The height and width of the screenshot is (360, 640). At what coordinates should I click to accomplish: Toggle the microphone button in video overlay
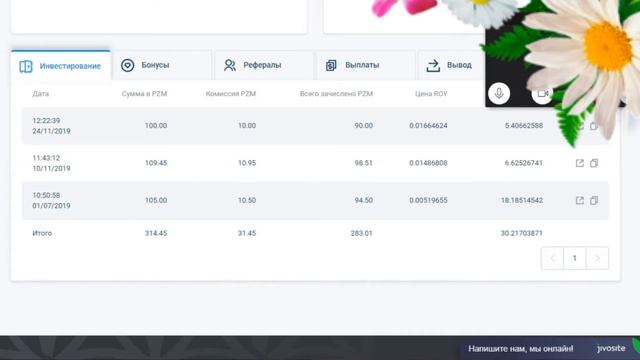tap(499, 93)
